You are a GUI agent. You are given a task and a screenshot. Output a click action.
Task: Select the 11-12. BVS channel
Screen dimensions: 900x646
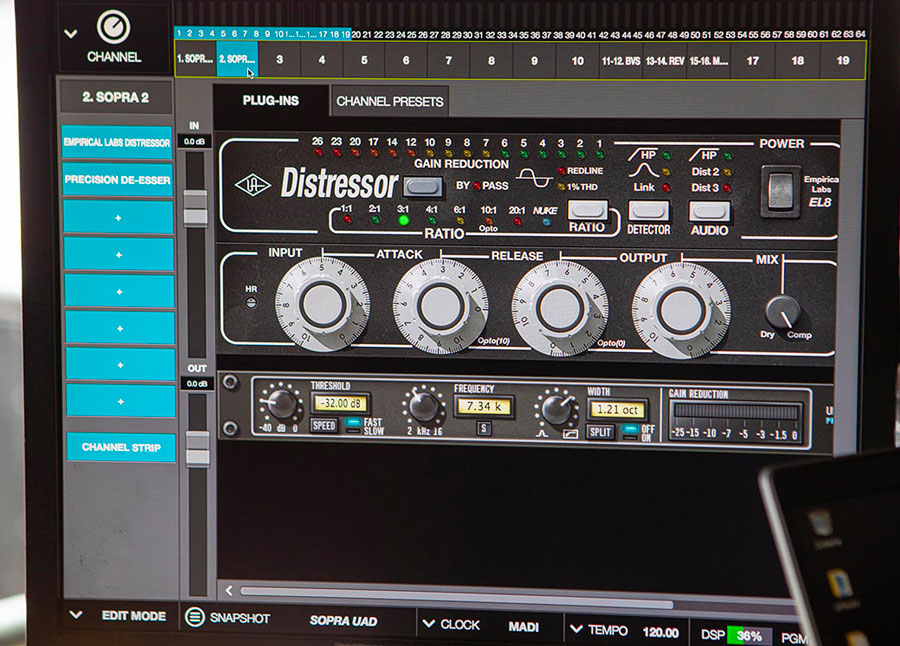(620, 61)
